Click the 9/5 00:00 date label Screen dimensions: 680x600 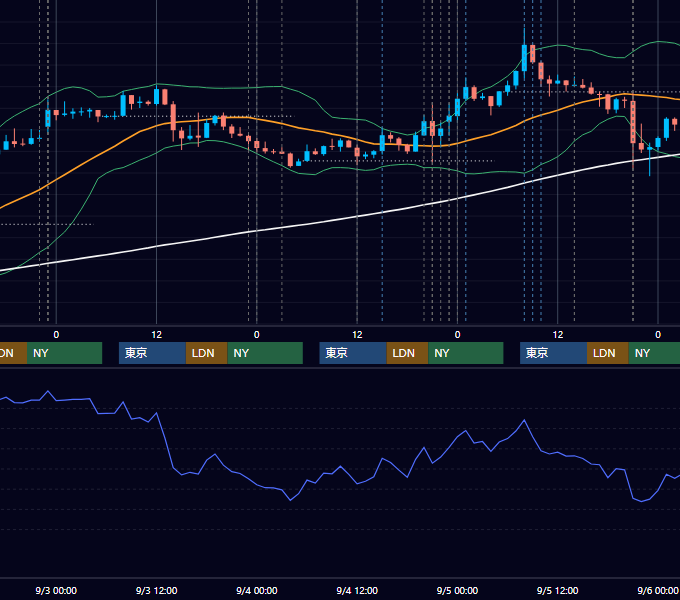[457, 590]
